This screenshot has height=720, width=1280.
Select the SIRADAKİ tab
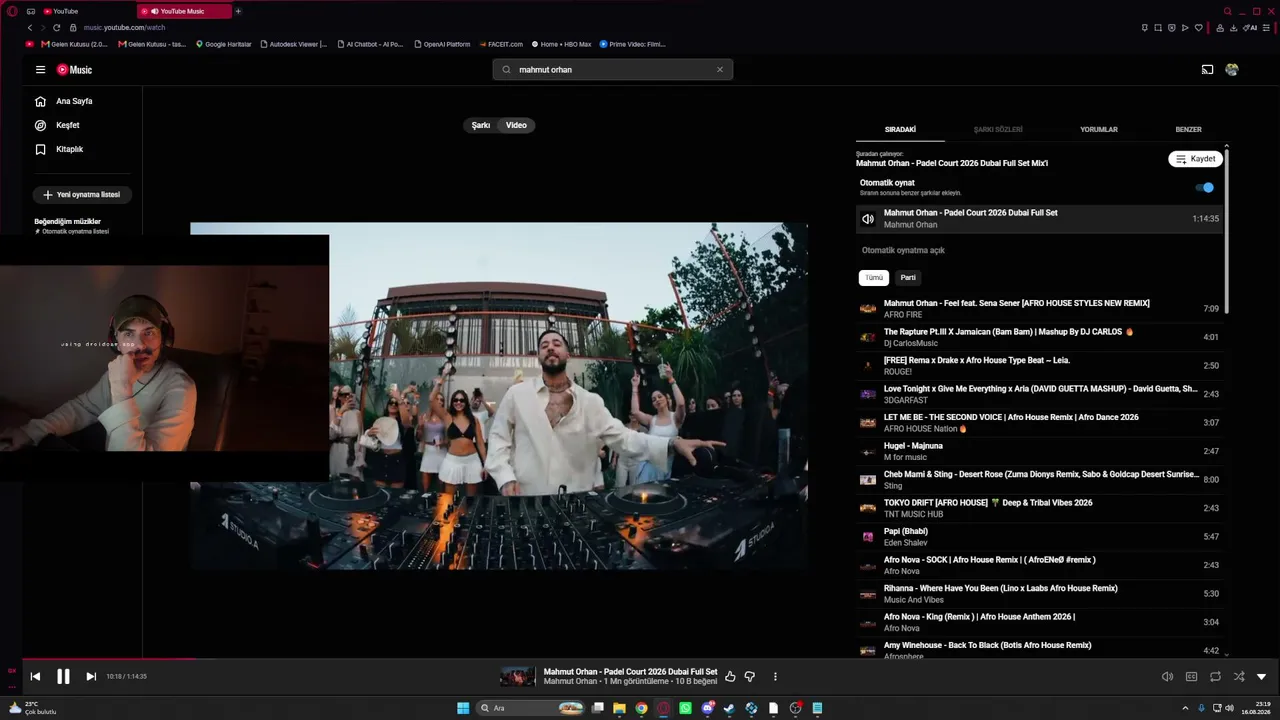pos(900,129)
